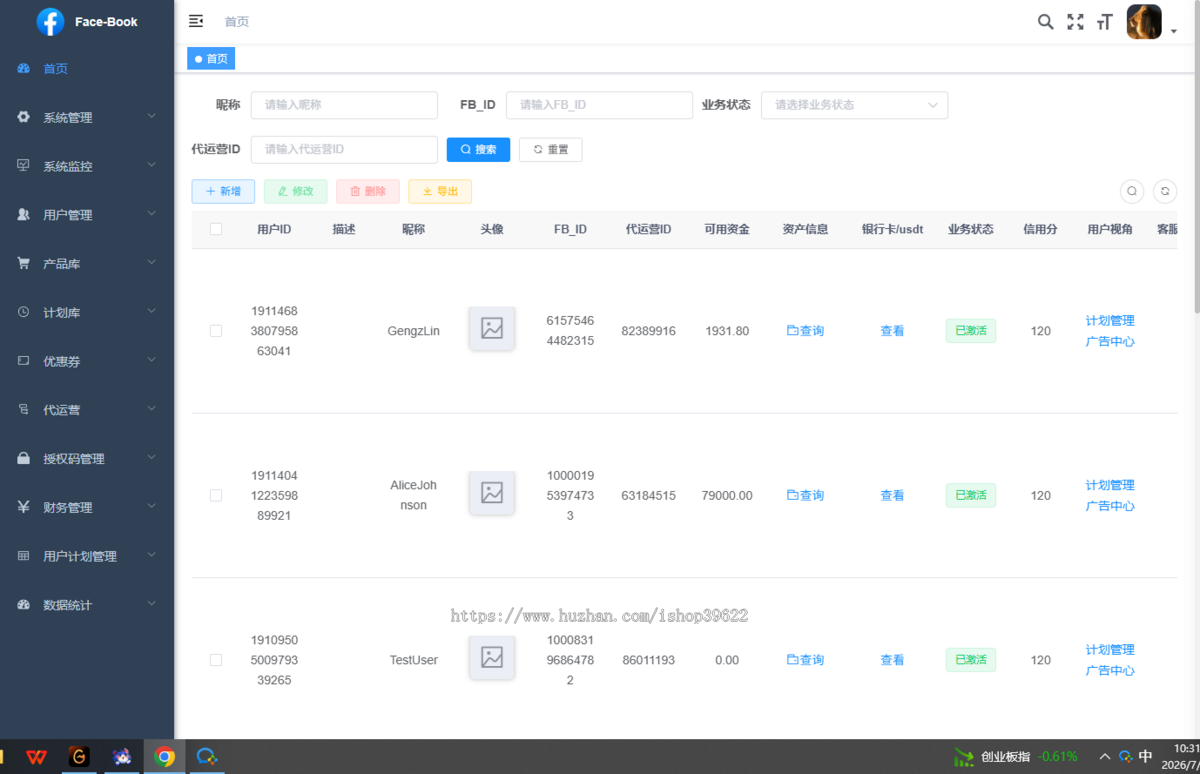Expand the 财务管理 sidebar menu
This screenshot has width=1200, height=774.
pyautogui.click(x=87, y=507)
